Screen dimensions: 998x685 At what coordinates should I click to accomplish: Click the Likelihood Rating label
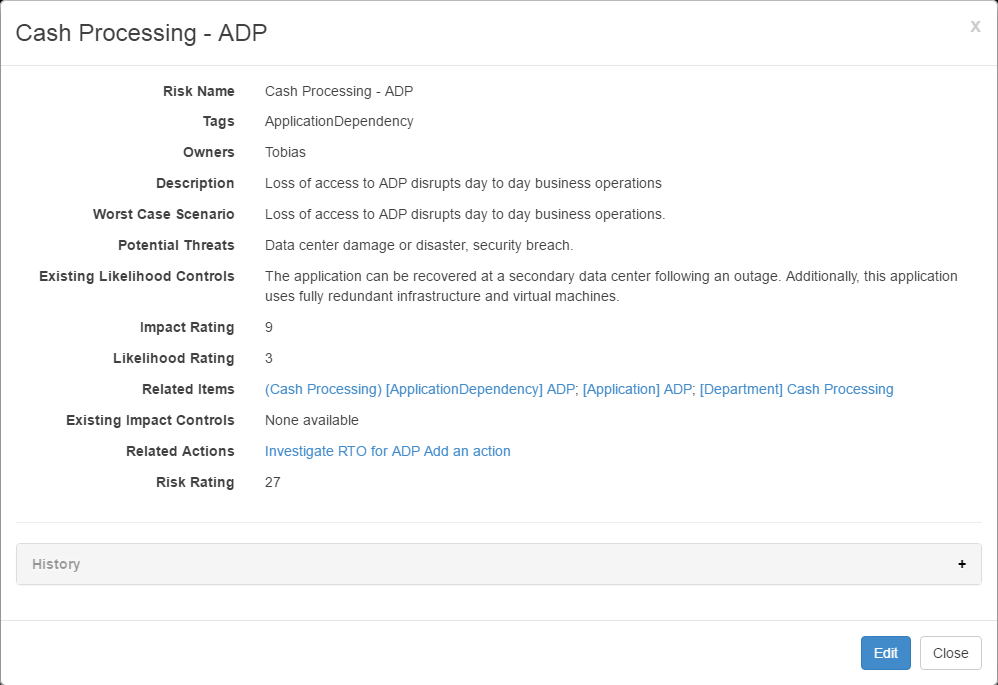(174, 358)
